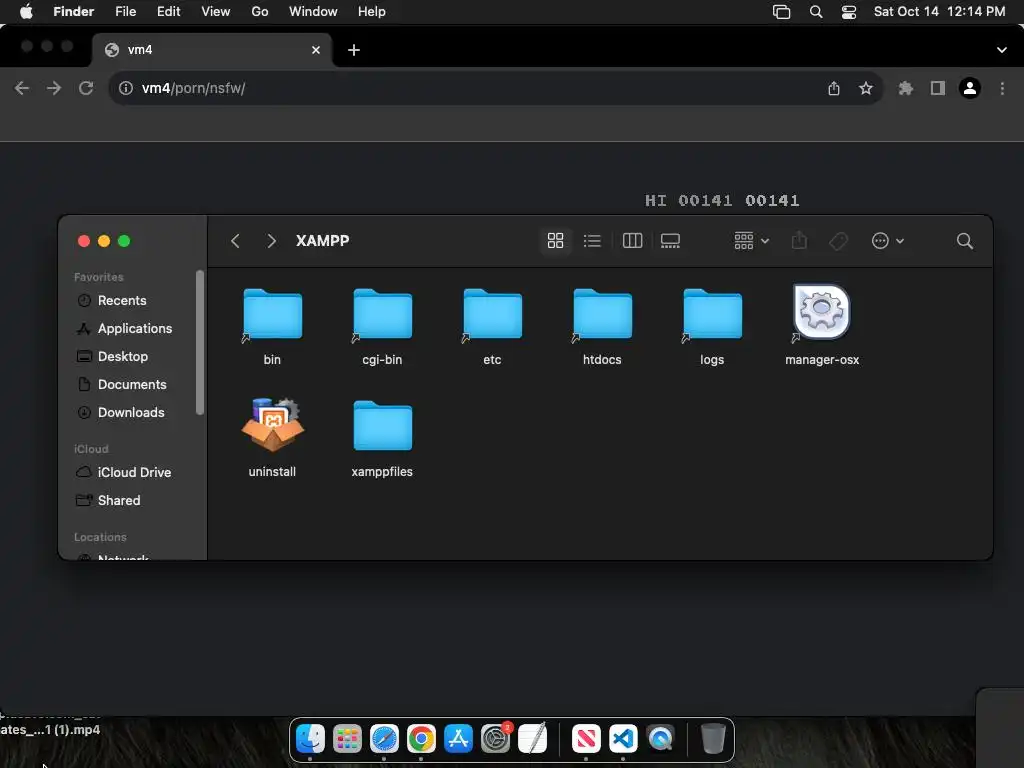Open the Window menu
Viewport: 1024px width, 768px height.
click(313, 12)
